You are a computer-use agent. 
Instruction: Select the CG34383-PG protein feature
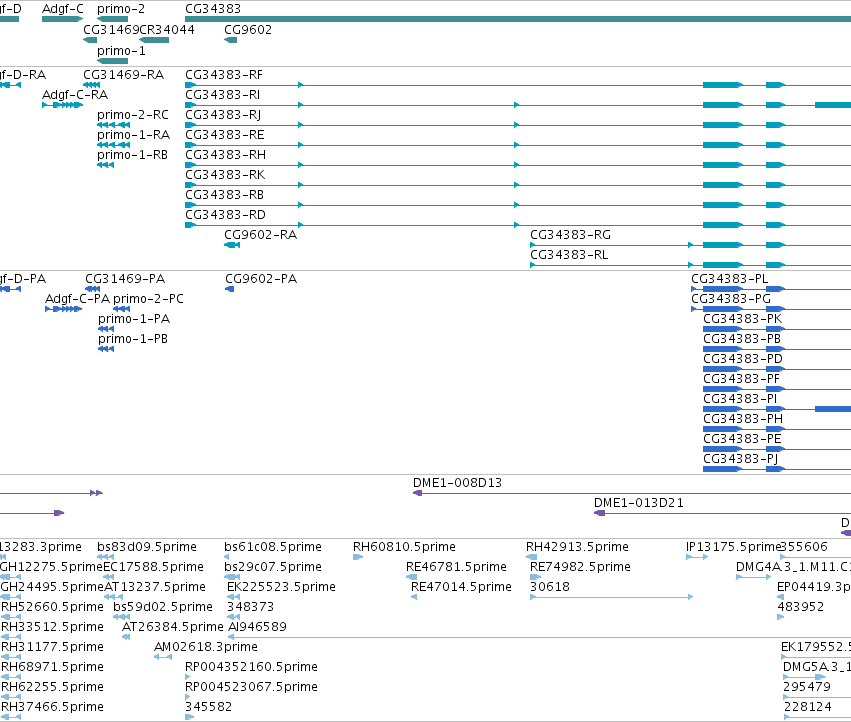pyautogui.click(x=771, y=309)
